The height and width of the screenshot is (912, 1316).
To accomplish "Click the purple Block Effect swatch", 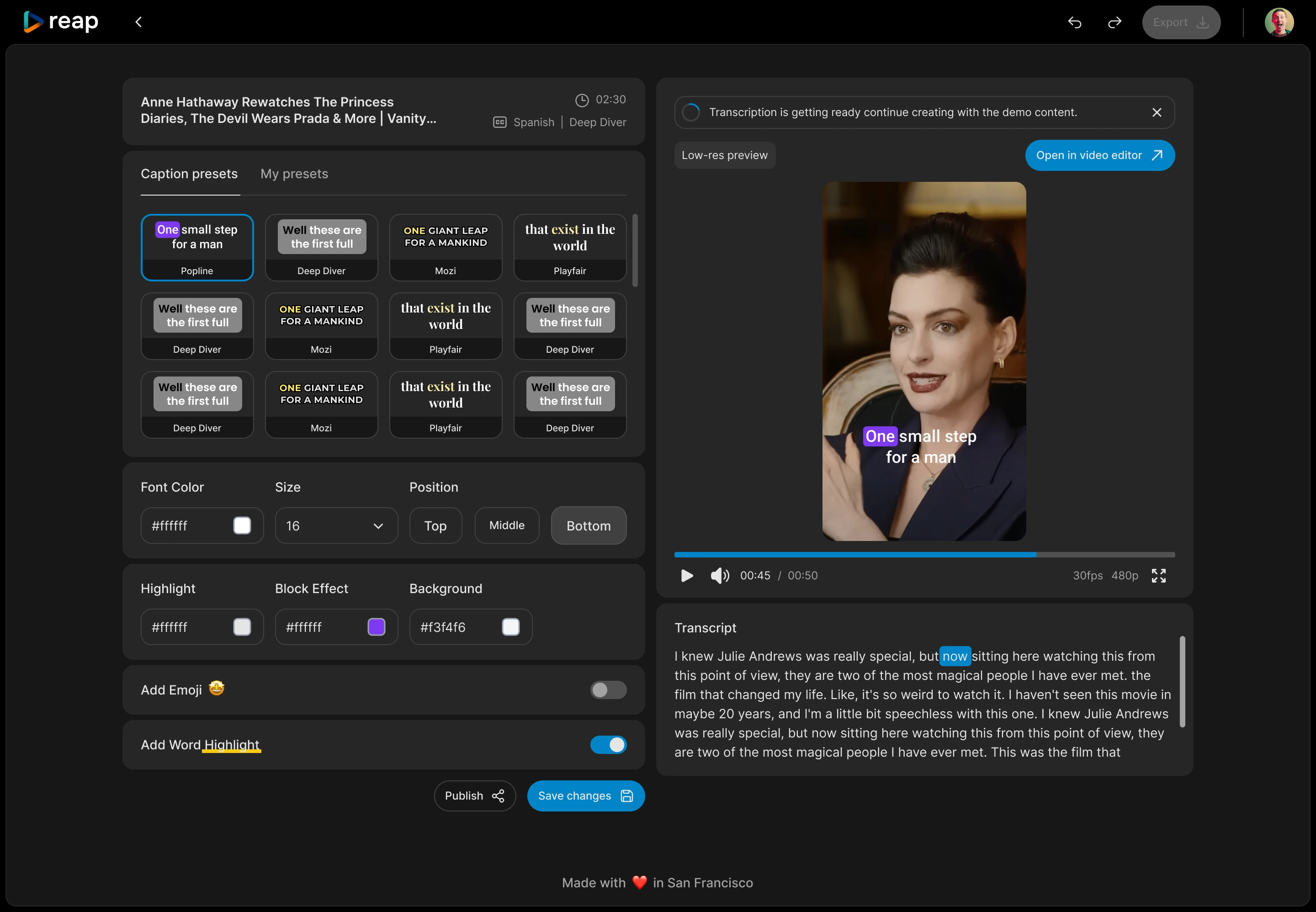I will 376,627.
